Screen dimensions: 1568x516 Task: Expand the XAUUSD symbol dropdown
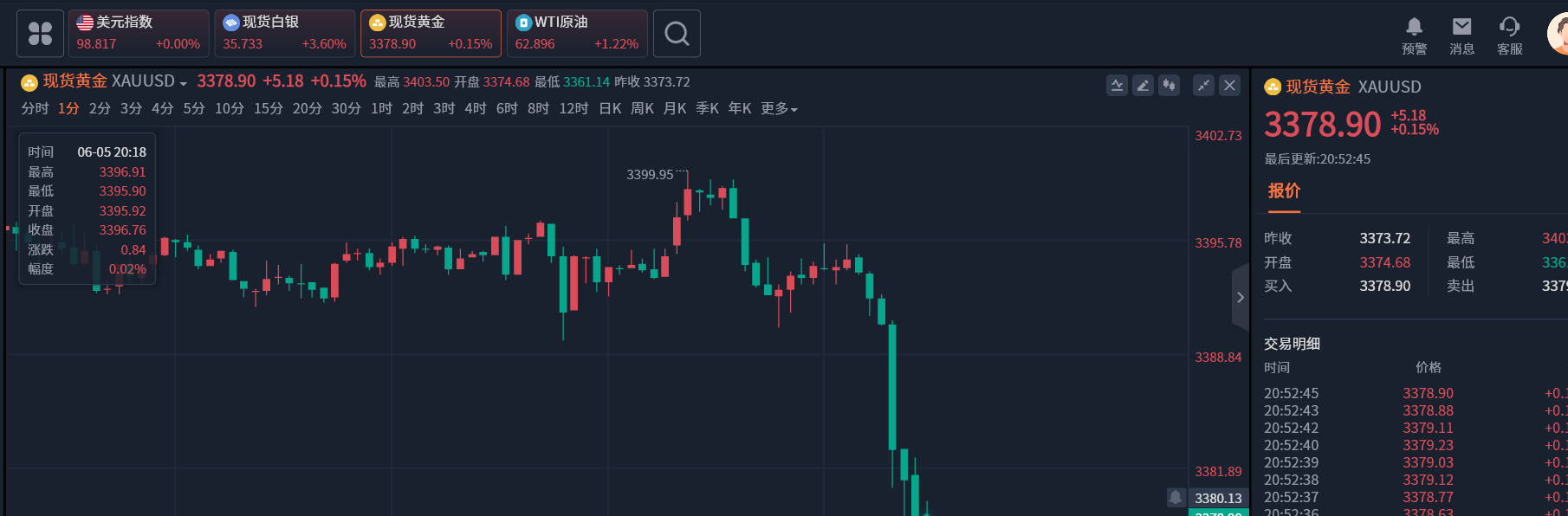[183, 83]
